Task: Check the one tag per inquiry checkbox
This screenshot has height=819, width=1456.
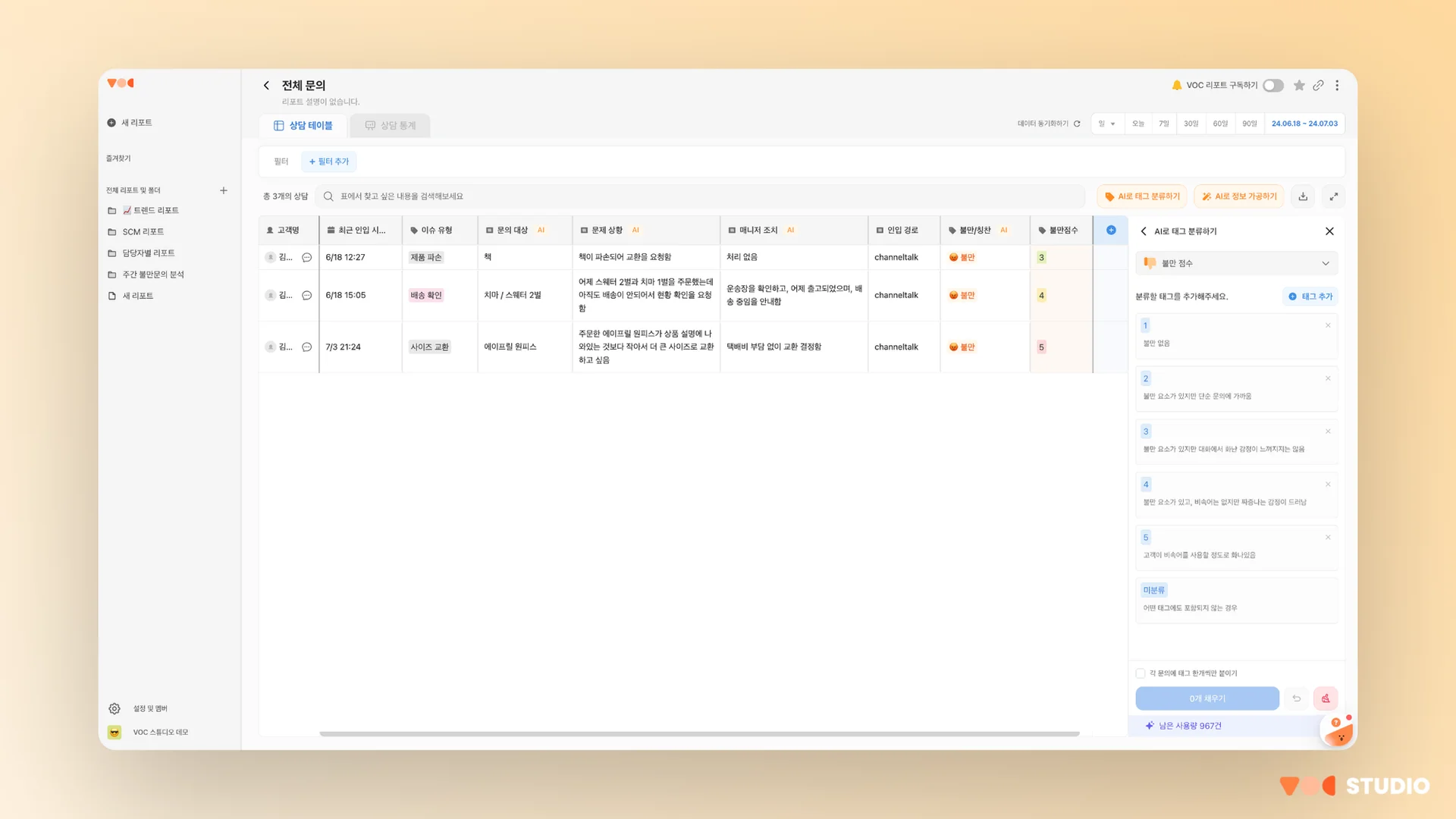Action: click(1141, 673)
